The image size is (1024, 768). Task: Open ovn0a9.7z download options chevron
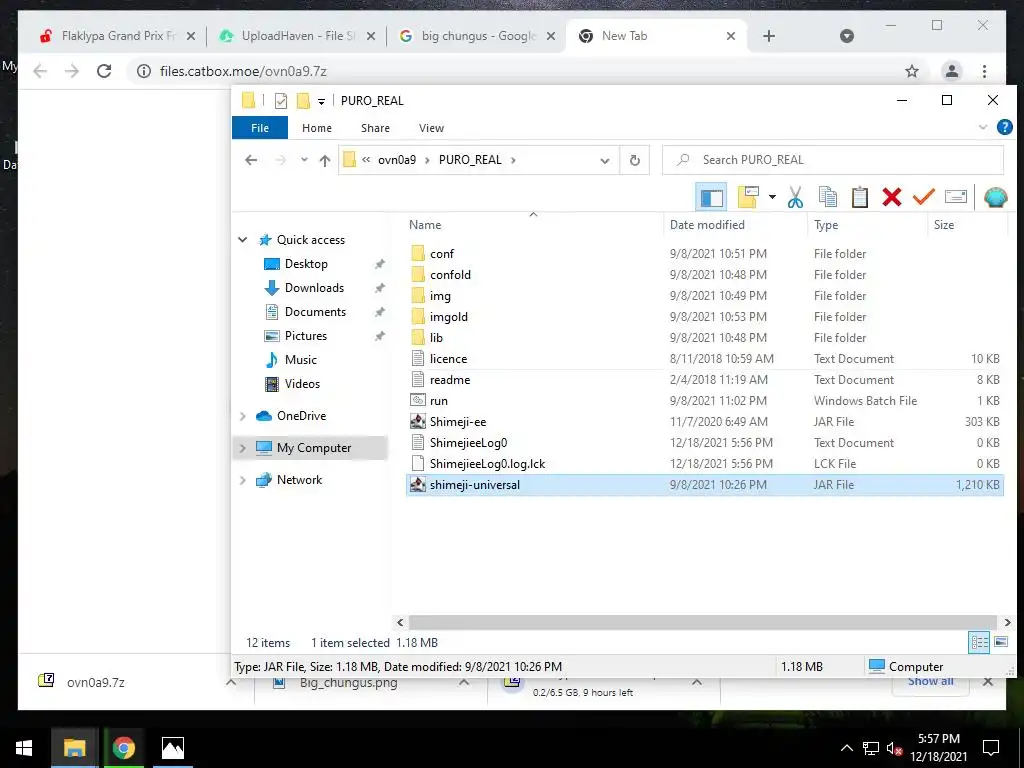coord(231,682)
